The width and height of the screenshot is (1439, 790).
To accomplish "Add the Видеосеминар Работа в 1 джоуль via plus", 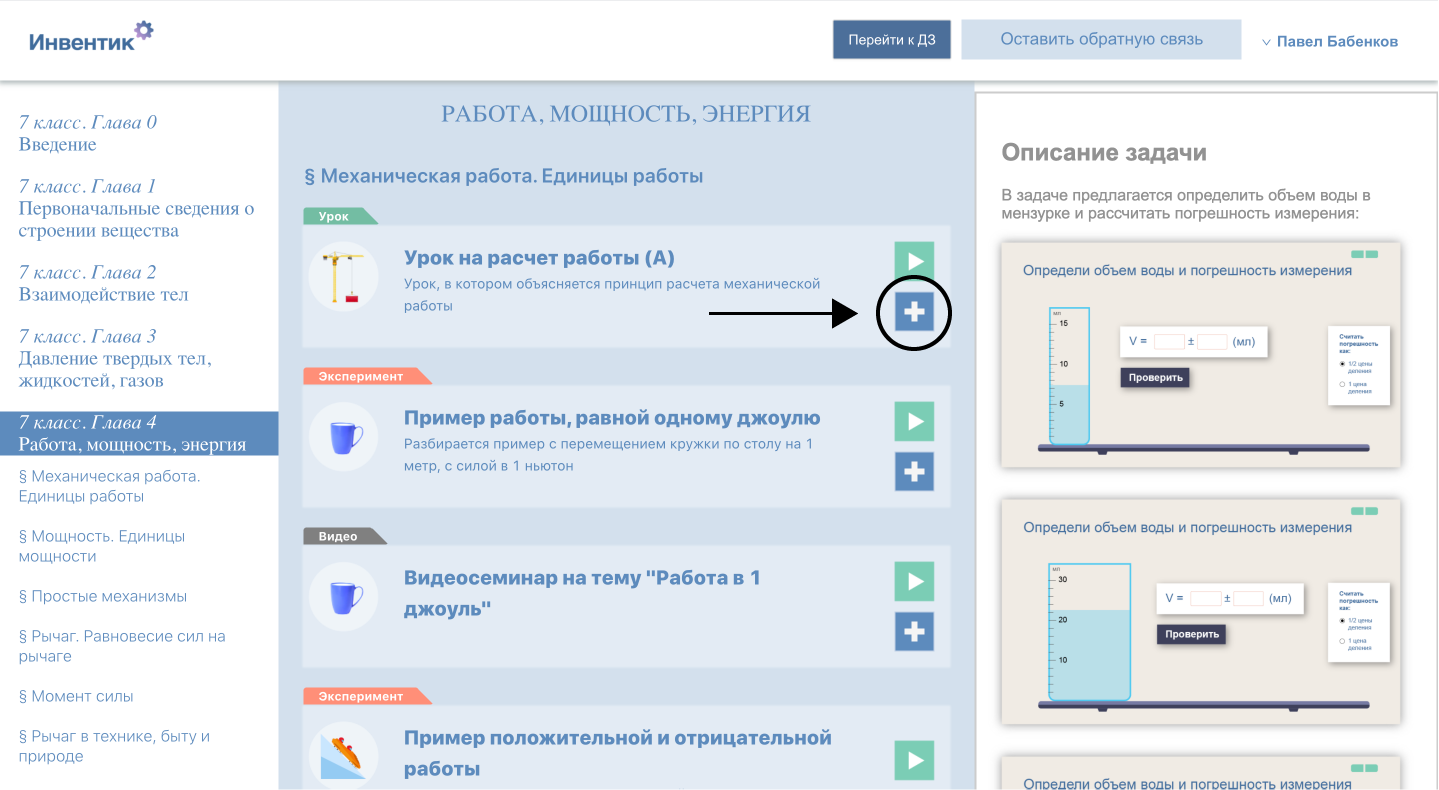I will (x=914, y=632).
